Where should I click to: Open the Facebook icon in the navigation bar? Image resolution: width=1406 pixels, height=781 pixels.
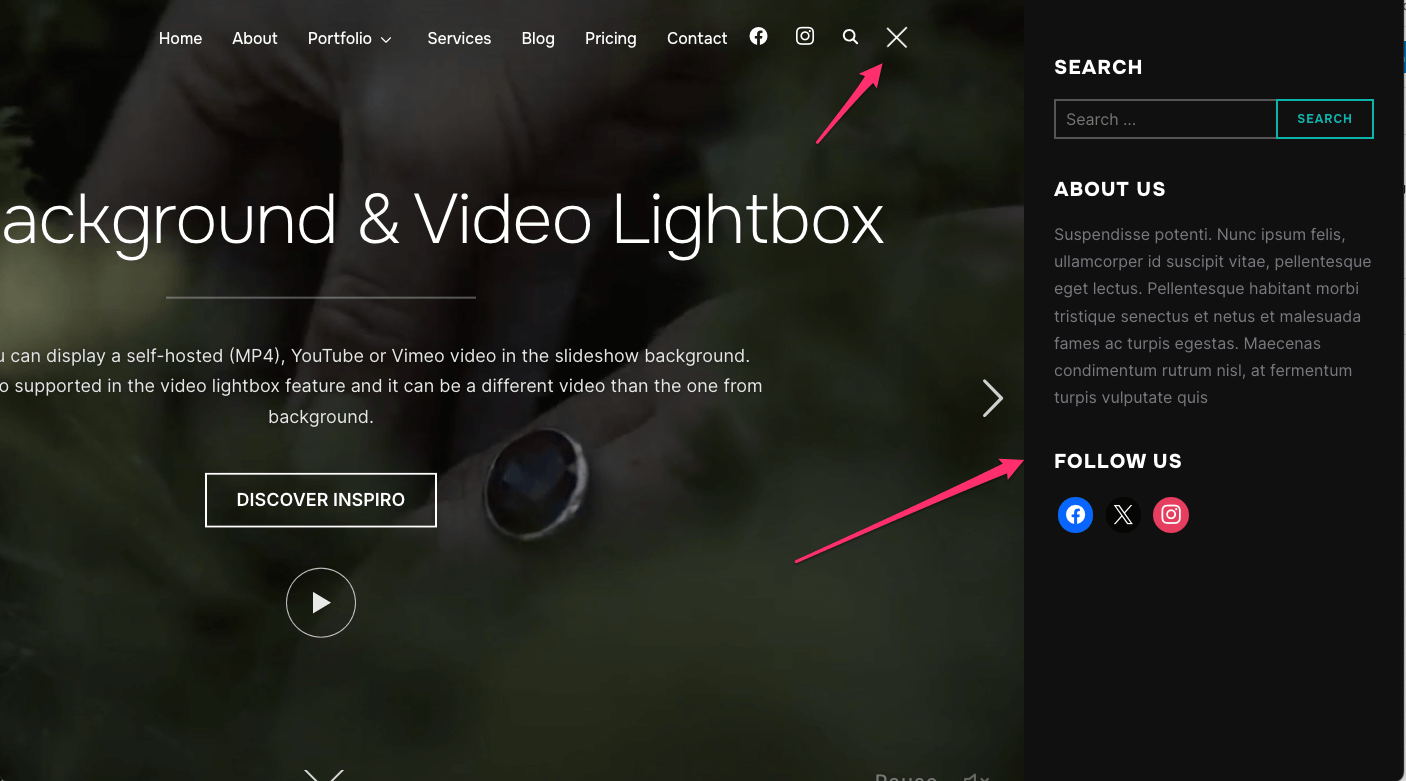(759, 37)
